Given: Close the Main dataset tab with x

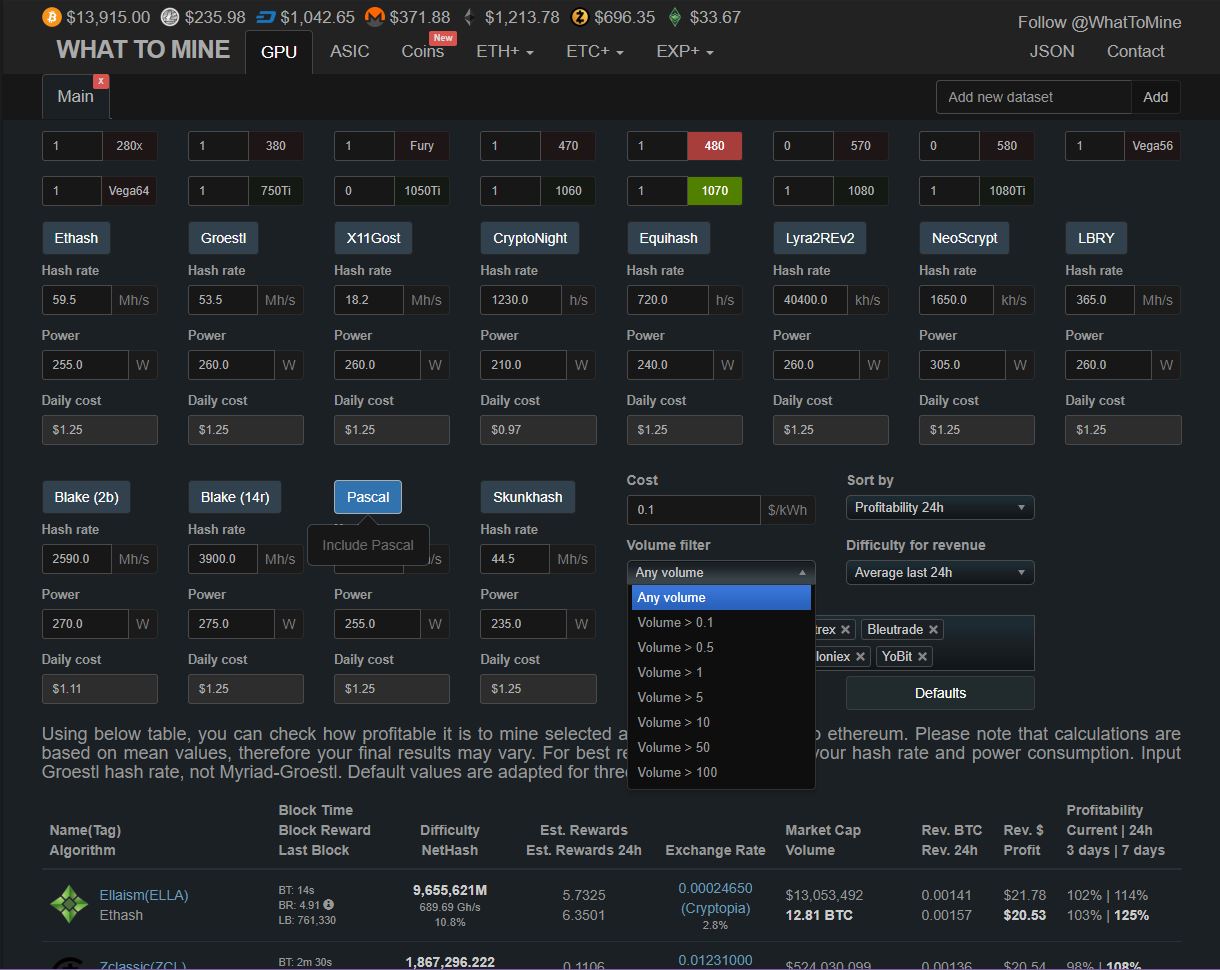Looking at the screenshot, I should click(101, 81).
